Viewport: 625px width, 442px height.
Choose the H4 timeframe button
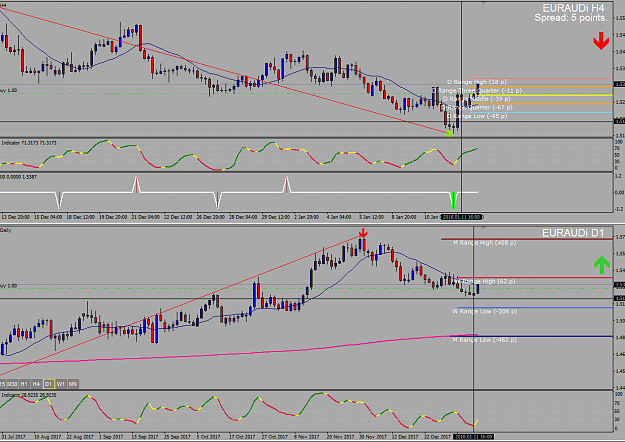tap(36, 384)
